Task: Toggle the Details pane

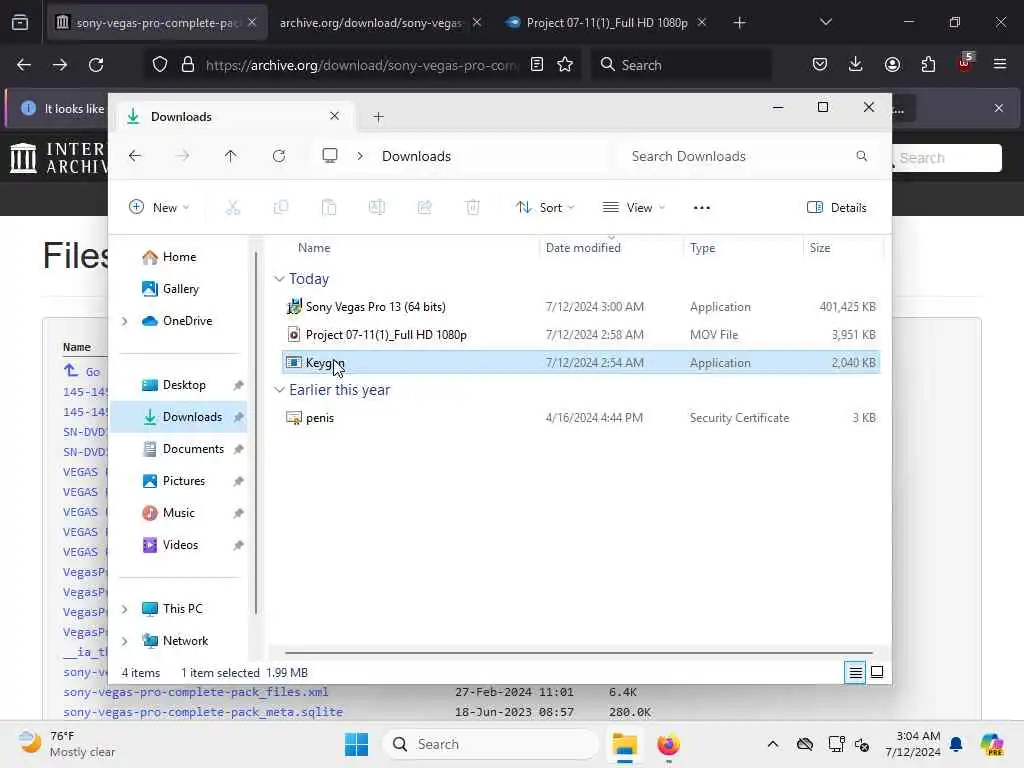Action: pyautogui.click(x=837, y=208)
